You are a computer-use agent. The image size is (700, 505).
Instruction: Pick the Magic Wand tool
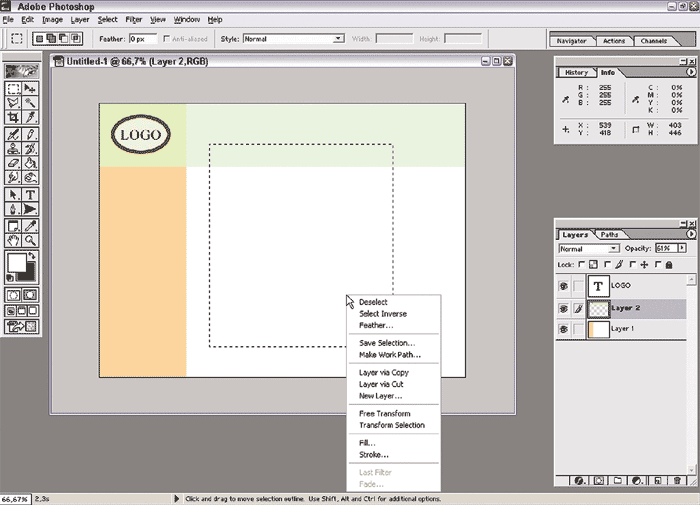point(31,103)
